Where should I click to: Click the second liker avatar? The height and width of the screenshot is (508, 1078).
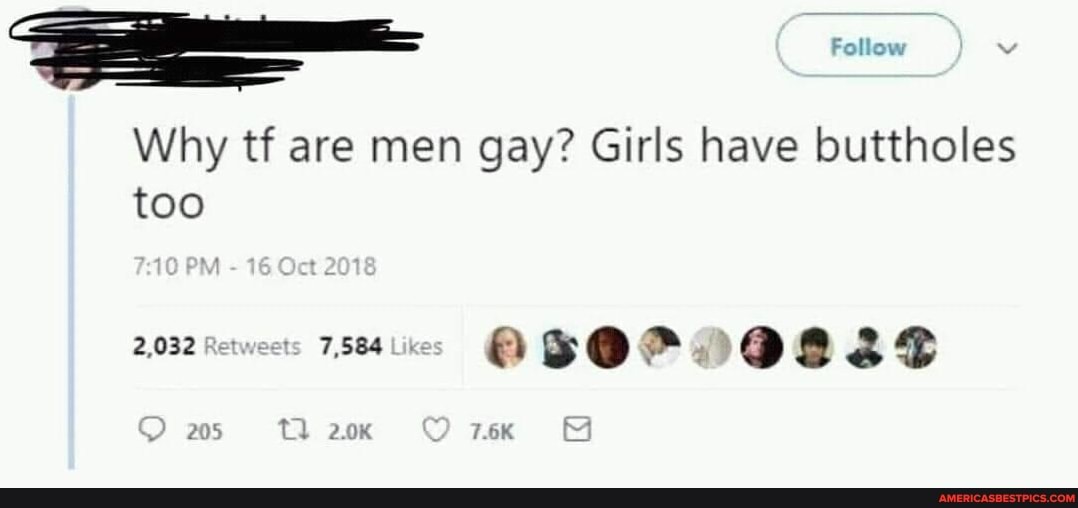[x=557, y=347]
